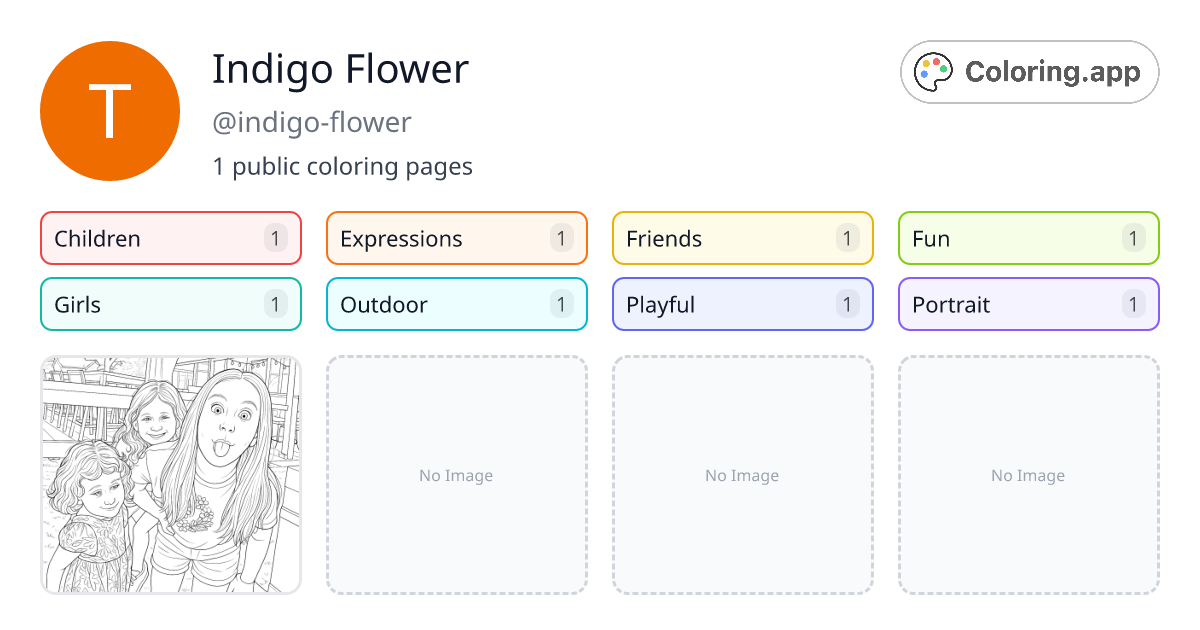Select the count badge on Fun tag

(1132, 238)
